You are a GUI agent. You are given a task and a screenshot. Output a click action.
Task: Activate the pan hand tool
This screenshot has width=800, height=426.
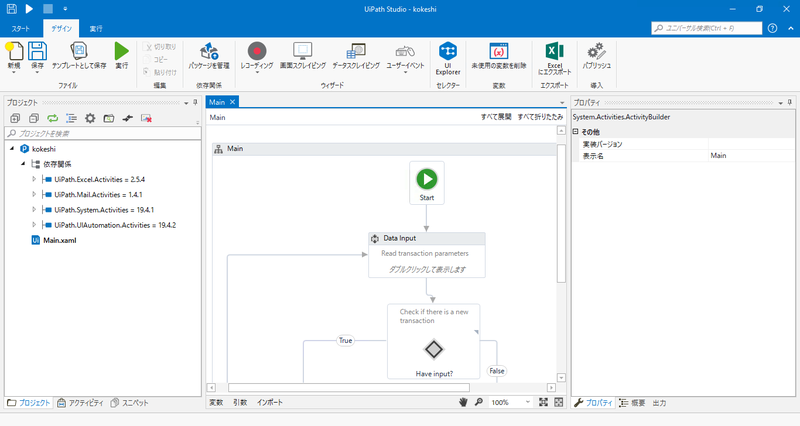(463, 402)
